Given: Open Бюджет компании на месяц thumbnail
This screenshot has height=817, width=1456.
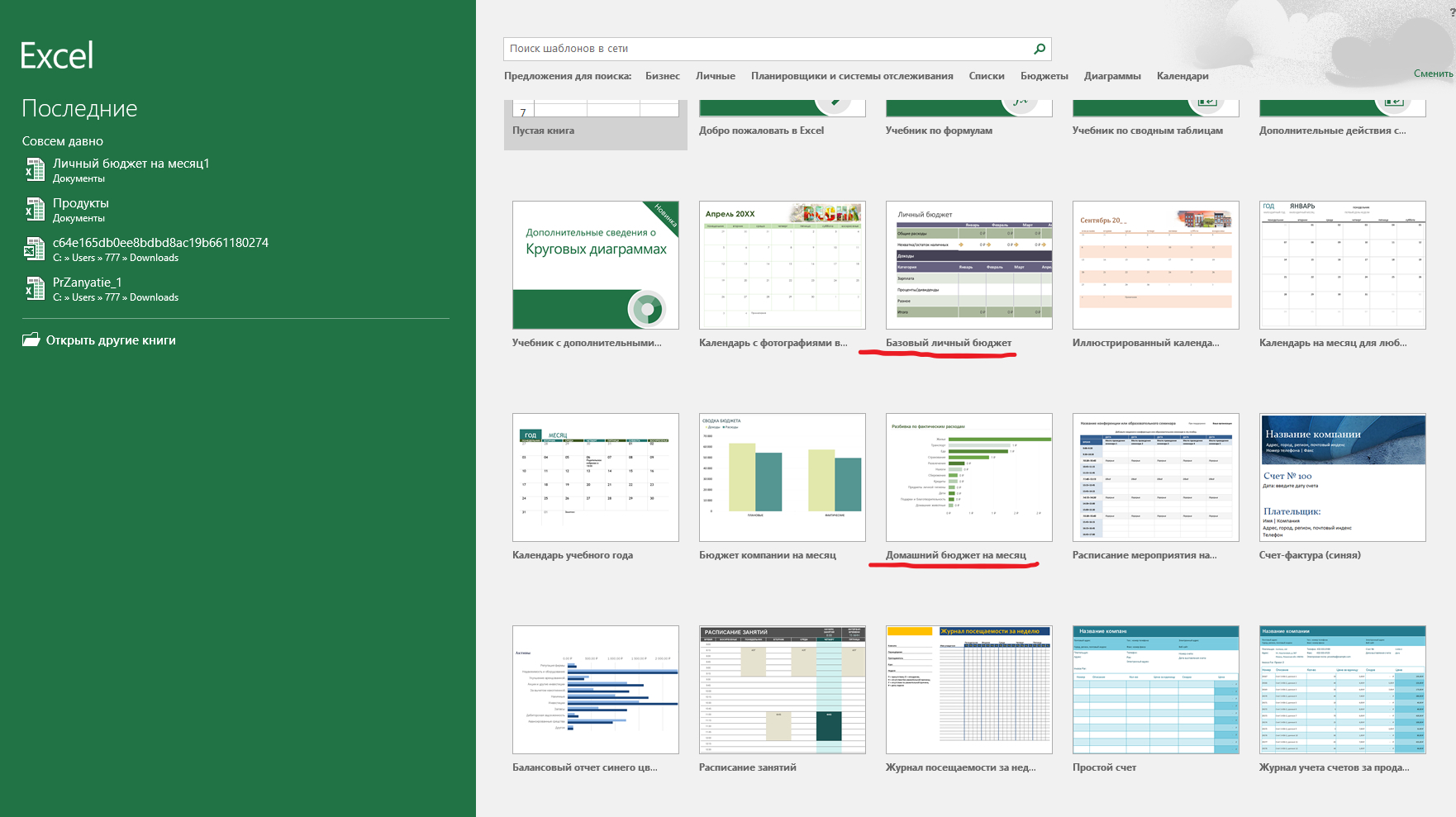Looking at the screenshot, I should coord(783,477).
